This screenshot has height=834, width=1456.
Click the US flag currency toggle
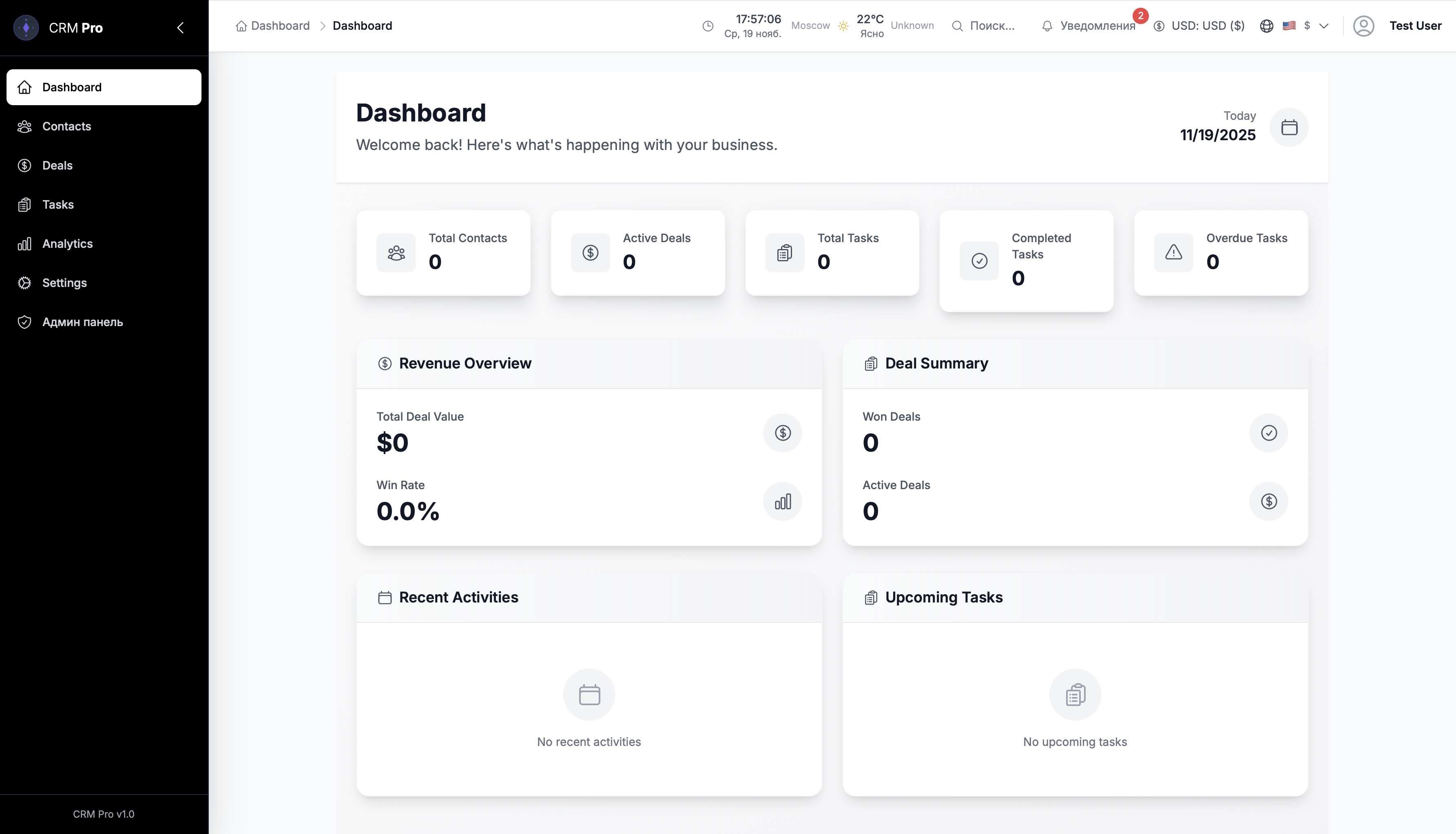pos(1289,26)
